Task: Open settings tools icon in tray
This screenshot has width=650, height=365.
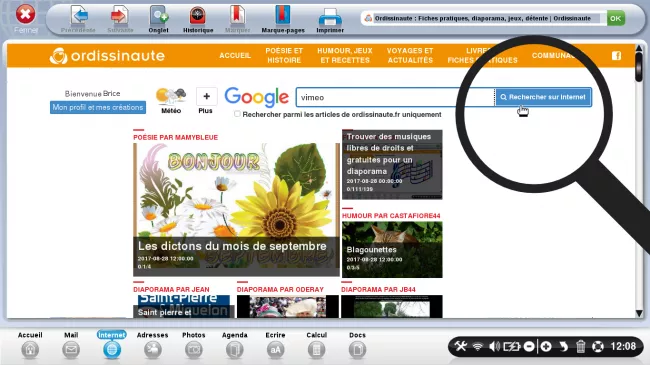Action: tap(461, 346)
